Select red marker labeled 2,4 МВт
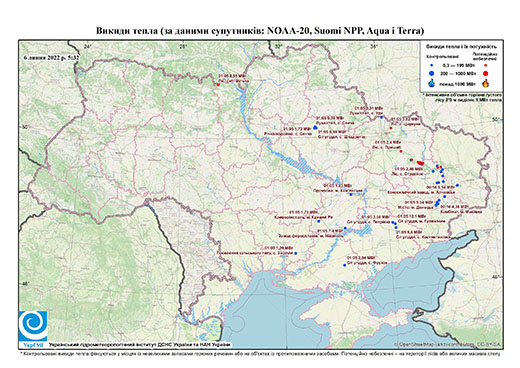 tap(401, 152)
